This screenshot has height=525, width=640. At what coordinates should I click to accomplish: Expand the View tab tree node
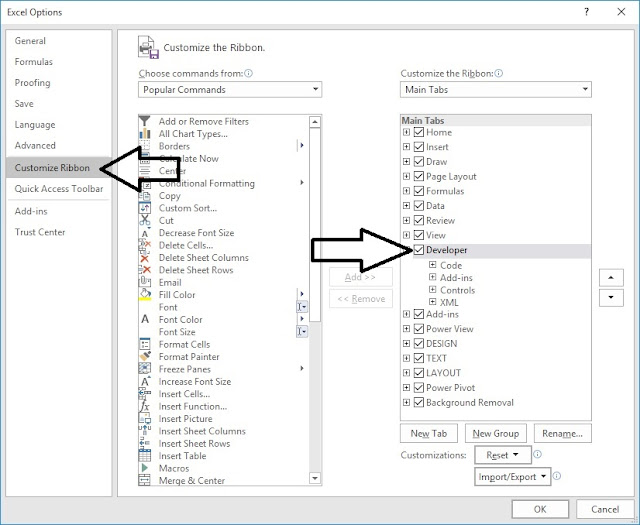point(406,235)
